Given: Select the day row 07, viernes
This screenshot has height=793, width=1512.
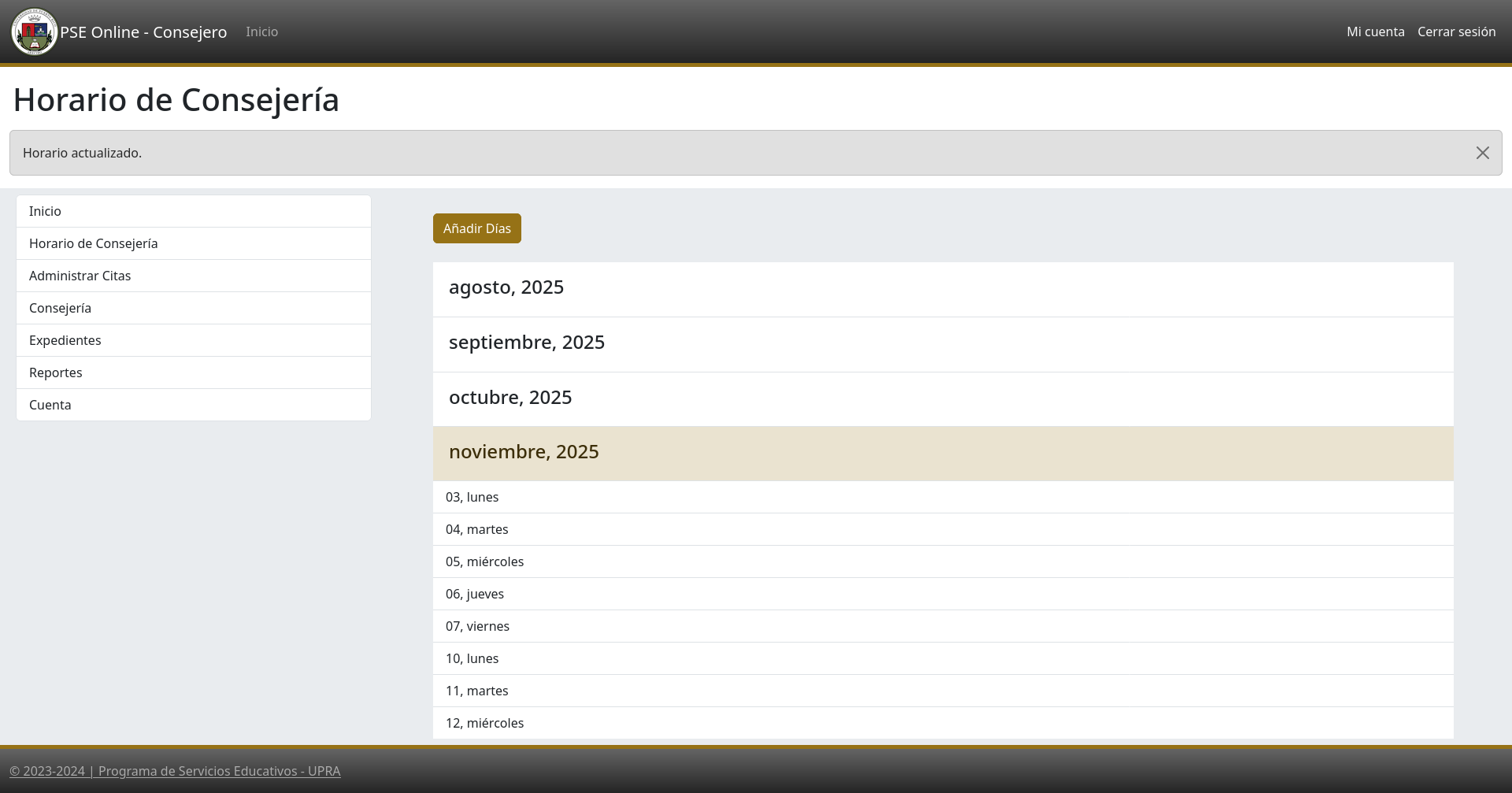Looking at the screenshot, I should tap(943, 626).
